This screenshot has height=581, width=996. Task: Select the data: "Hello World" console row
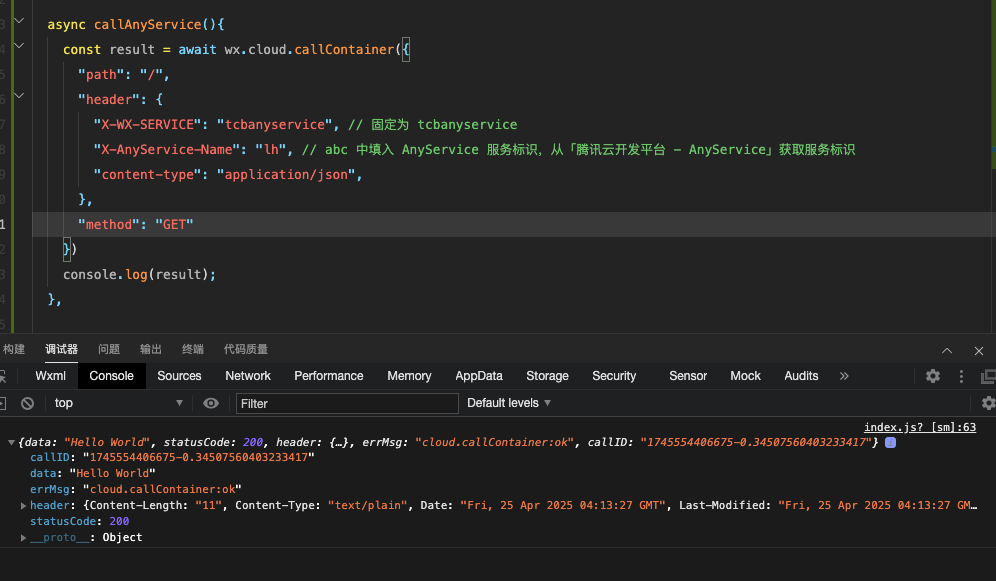(93, 473)
